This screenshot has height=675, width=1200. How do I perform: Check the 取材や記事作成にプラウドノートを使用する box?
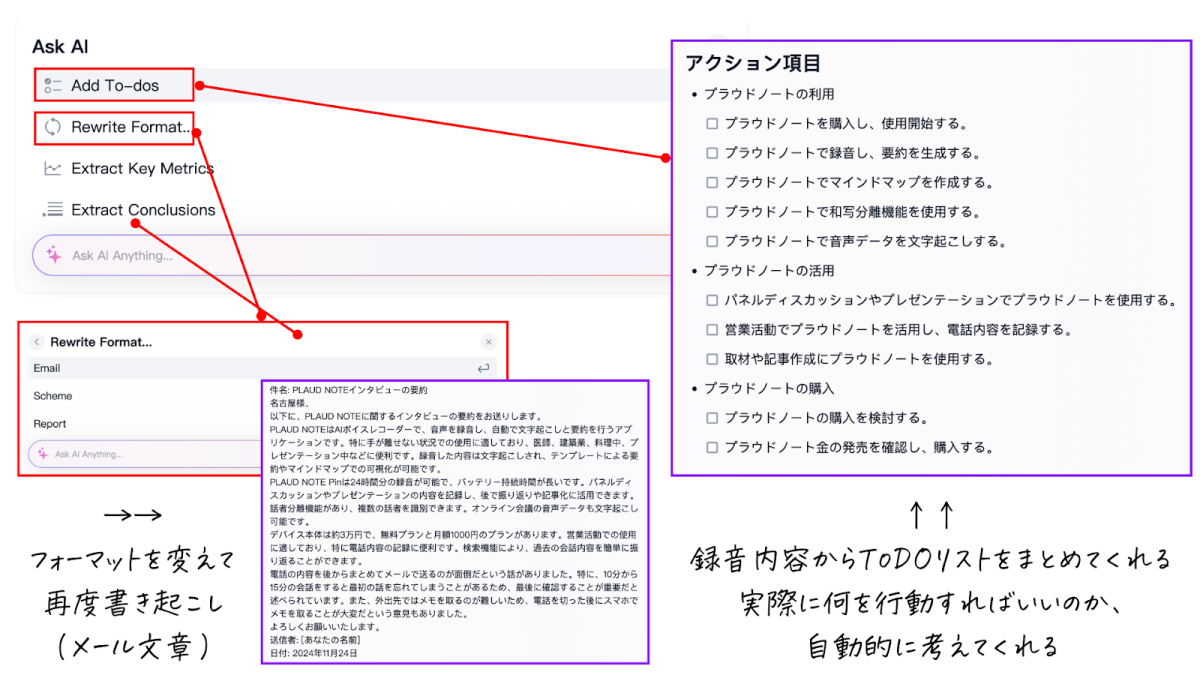[x=712, y=358]
